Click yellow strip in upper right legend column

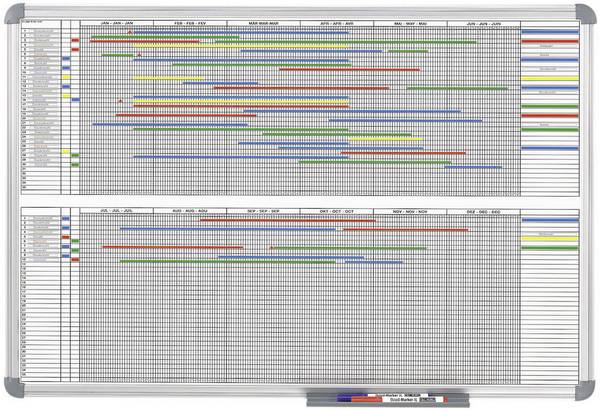550,78
